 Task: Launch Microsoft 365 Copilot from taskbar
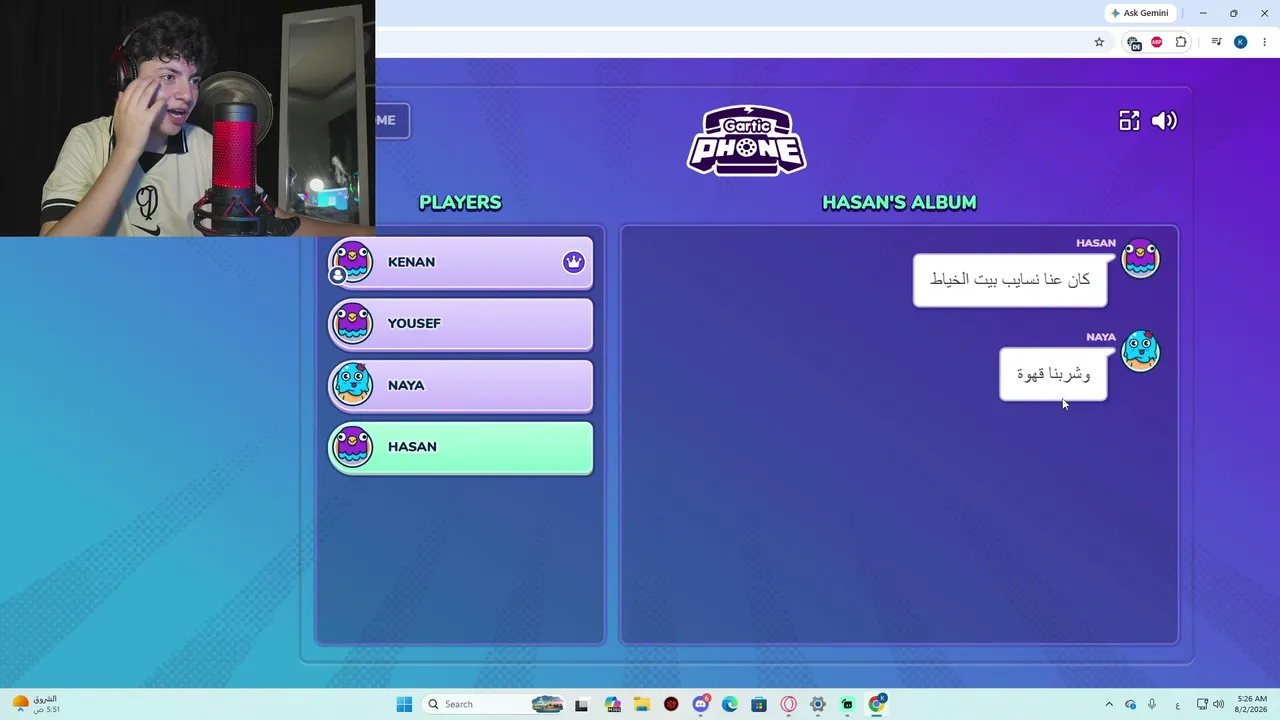(x=613, y=704)
